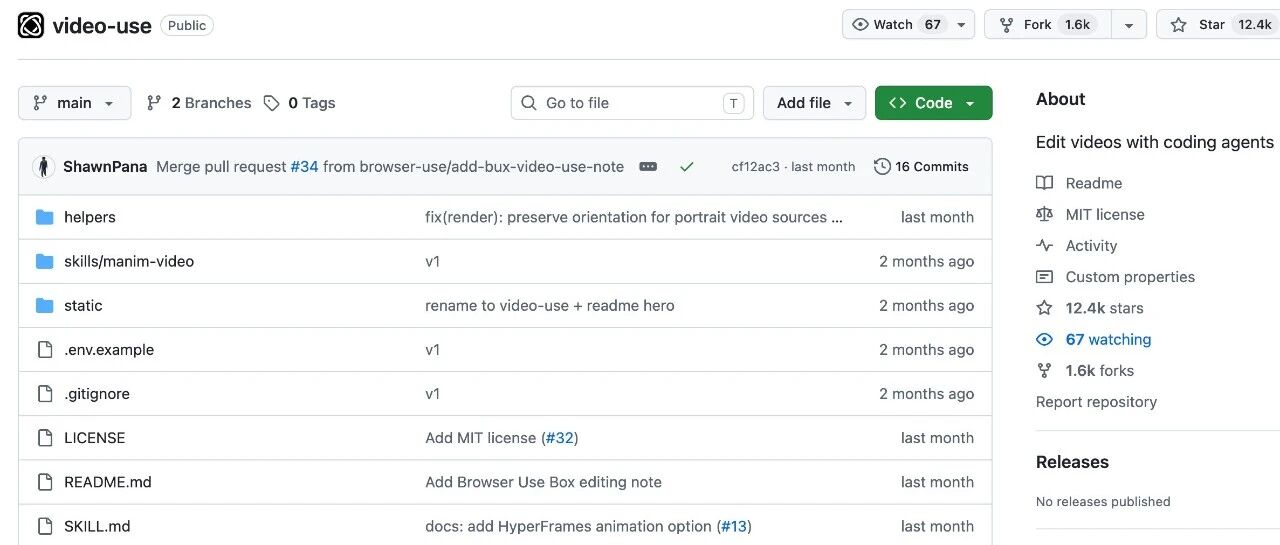Open the .gitignore file

tap(97, 394)
